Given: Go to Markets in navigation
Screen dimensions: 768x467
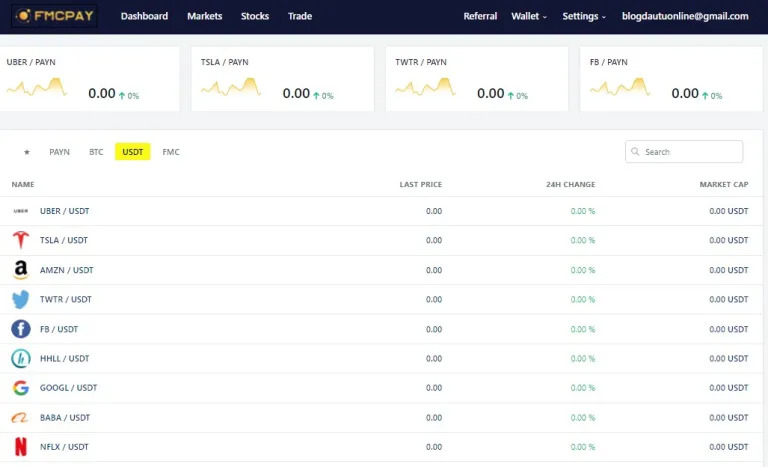Looking at the screenshot, I should click(205, 16).
